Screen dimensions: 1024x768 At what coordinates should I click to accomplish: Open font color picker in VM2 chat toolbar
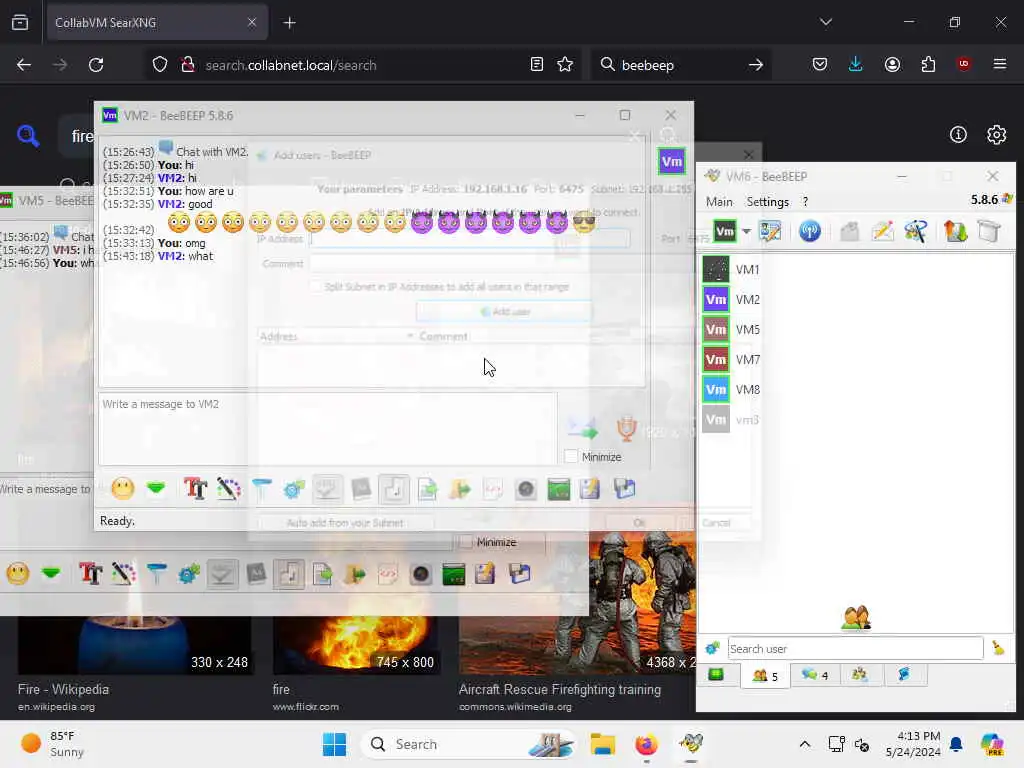click(229, 488)
